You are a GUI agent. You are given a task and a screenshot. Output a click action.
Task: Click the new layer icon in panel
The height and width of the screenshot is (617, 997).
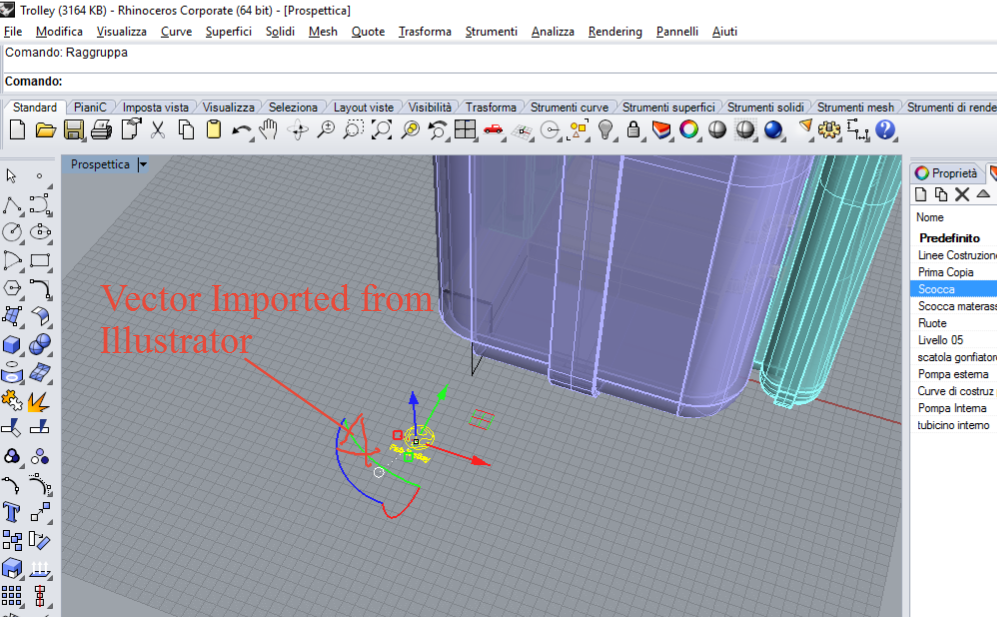tap(921, 195)
